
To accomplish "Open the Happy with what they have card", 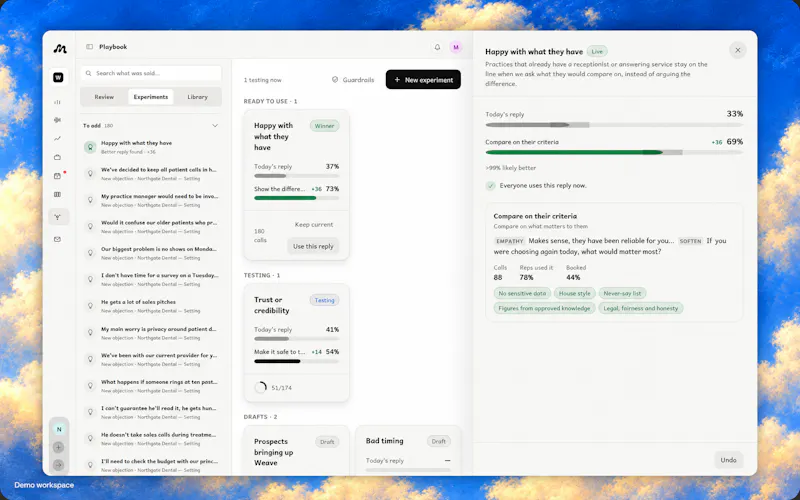I will point(296,185).
